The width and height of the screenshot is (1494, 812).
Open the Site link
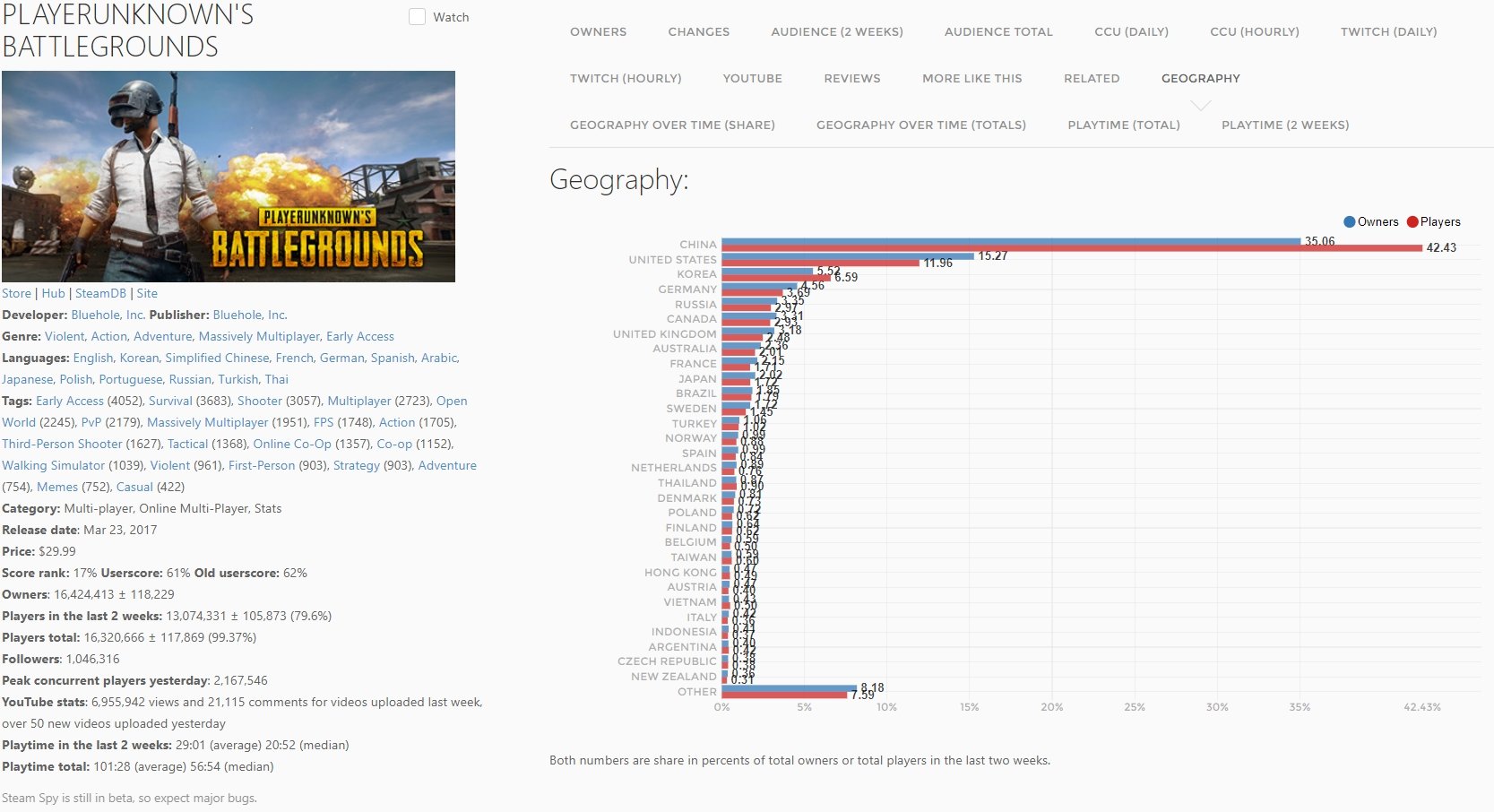tap(147, 293)
